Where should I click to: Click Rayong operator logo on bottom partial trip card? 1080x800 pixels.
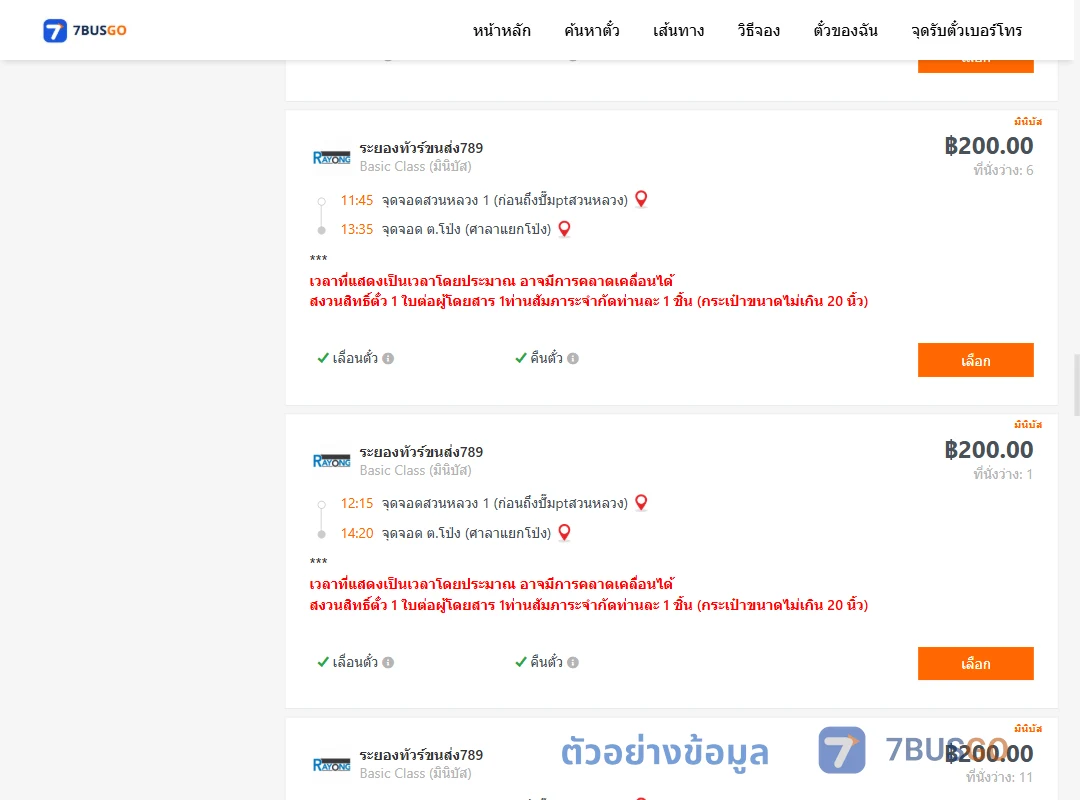pyautogui.click(x=331, y=765)
